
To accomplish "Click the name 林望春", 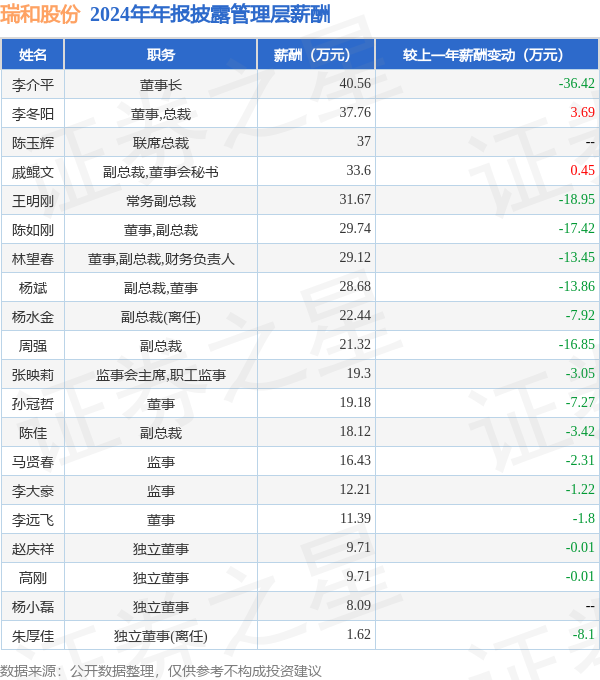I will coord(33,259).
